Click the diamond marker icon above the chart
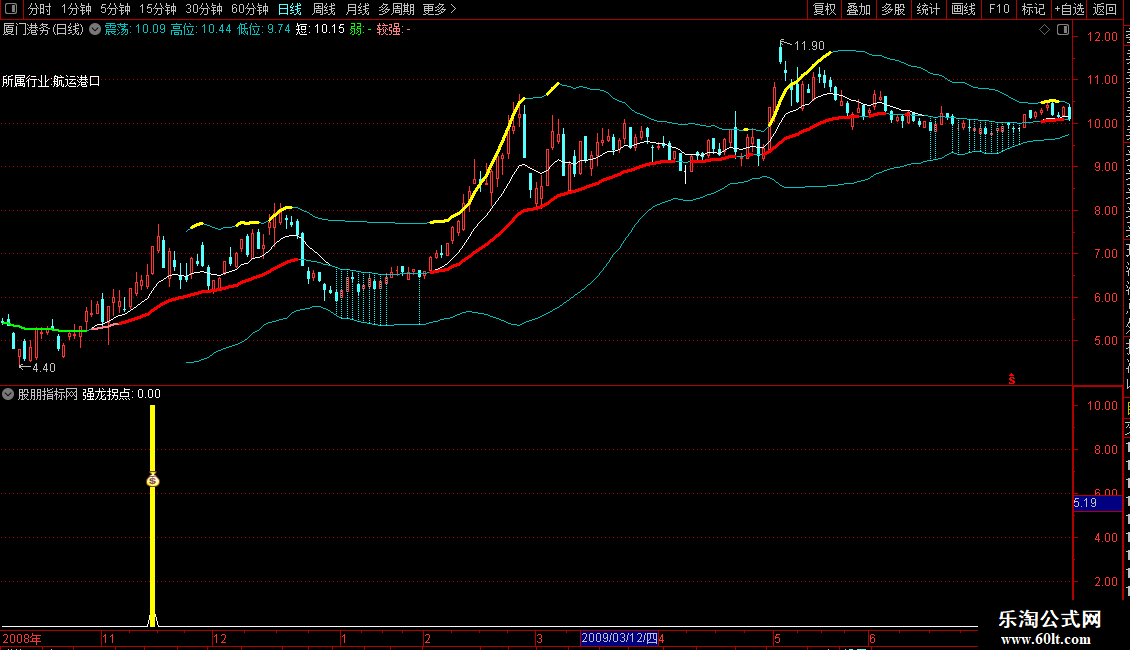 coord(1044,30)
